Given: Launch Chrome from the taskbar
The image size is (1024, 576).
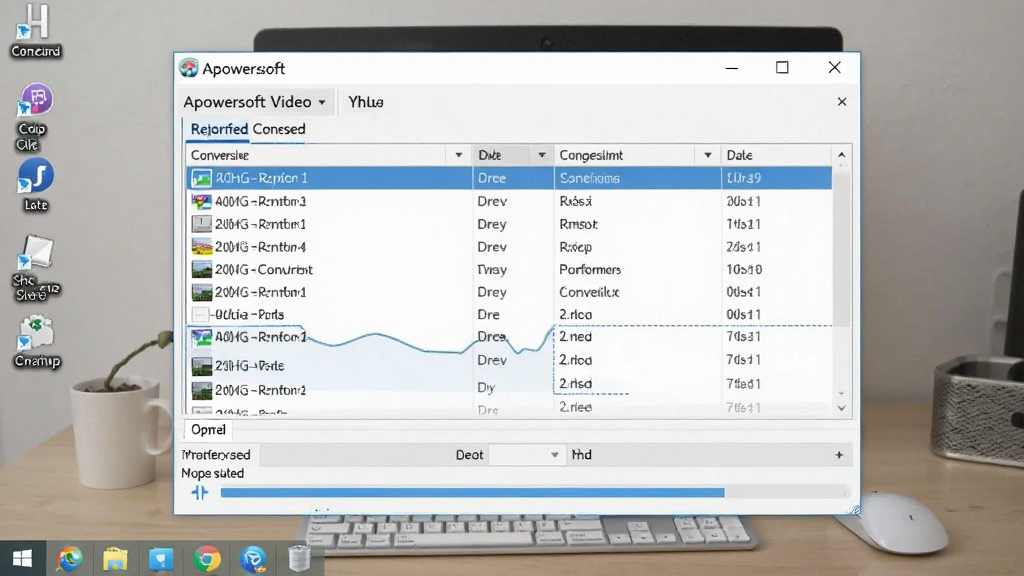Looking at the screenshot, I should (207, 559).
